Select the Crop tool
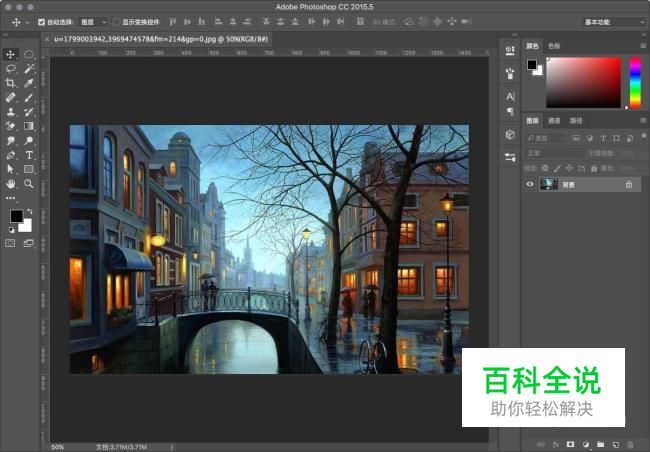This screenshot has height=452, width=650. point(10,83)
